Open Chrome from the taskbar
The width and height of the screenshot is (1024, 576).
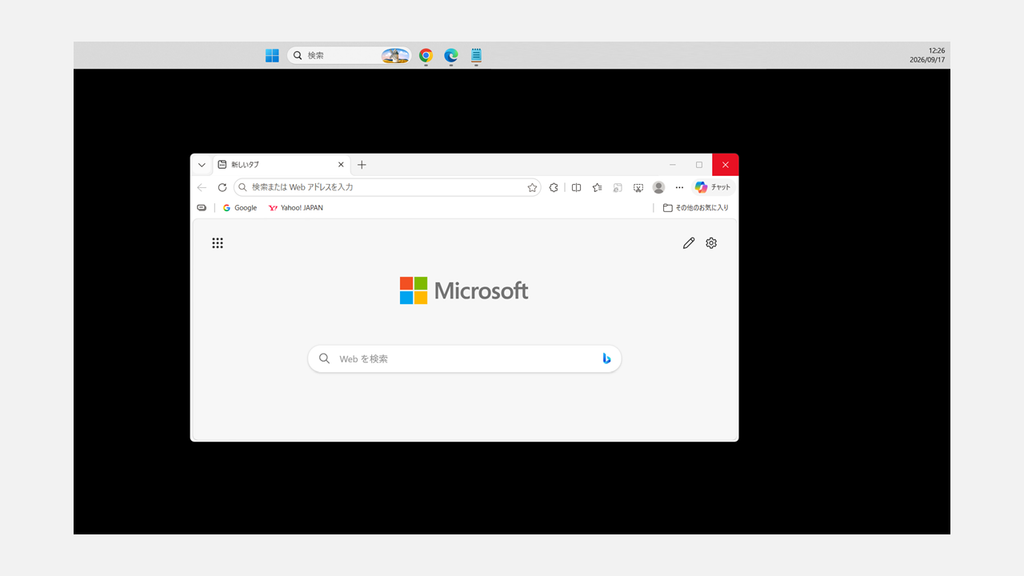click(426, 56)
